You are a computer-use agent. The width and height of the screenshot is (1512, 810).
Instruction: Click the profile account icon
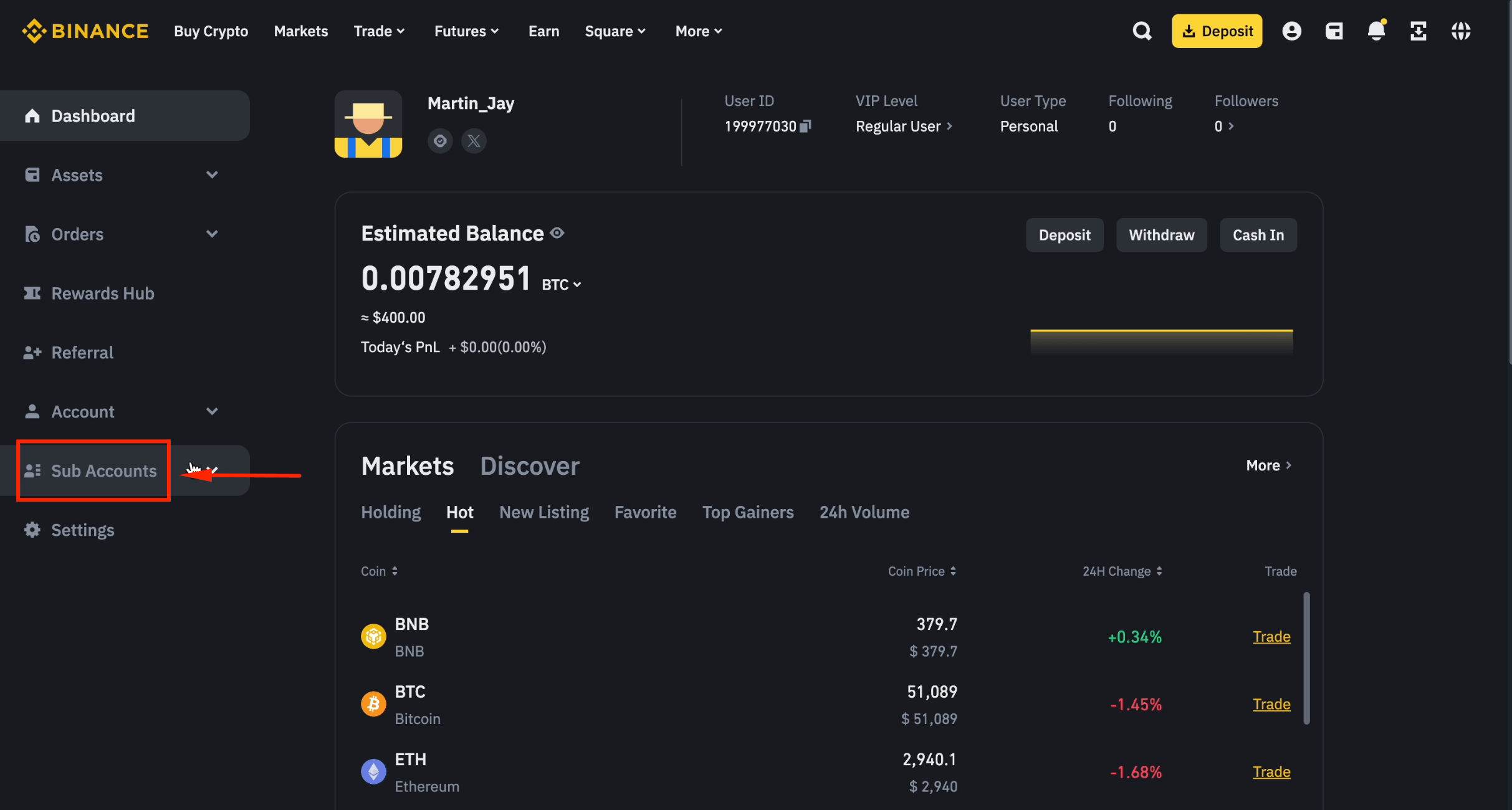pyautogui.click(x=1291, y=31)
